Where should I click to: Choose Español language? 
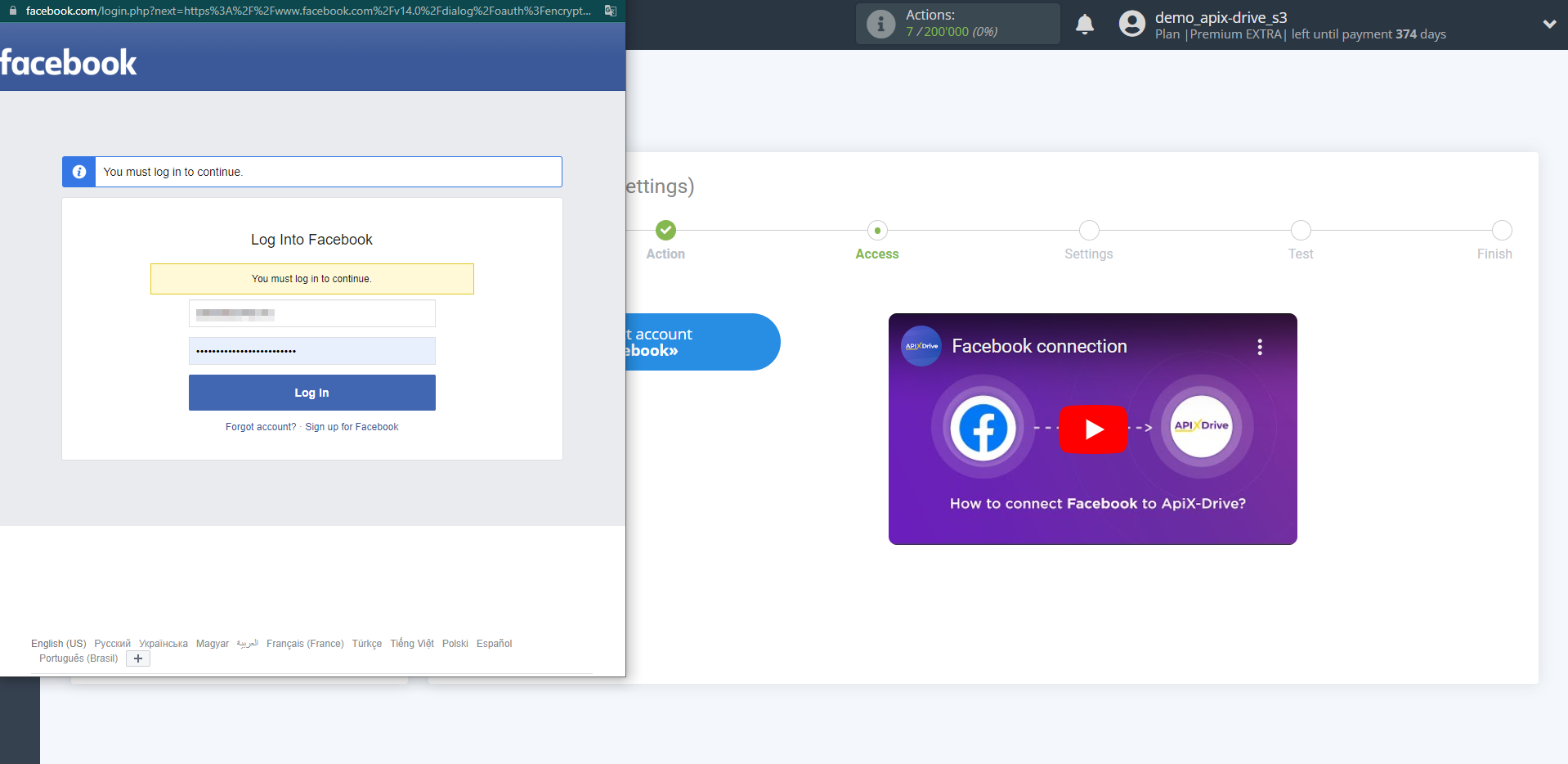(495, 644)
